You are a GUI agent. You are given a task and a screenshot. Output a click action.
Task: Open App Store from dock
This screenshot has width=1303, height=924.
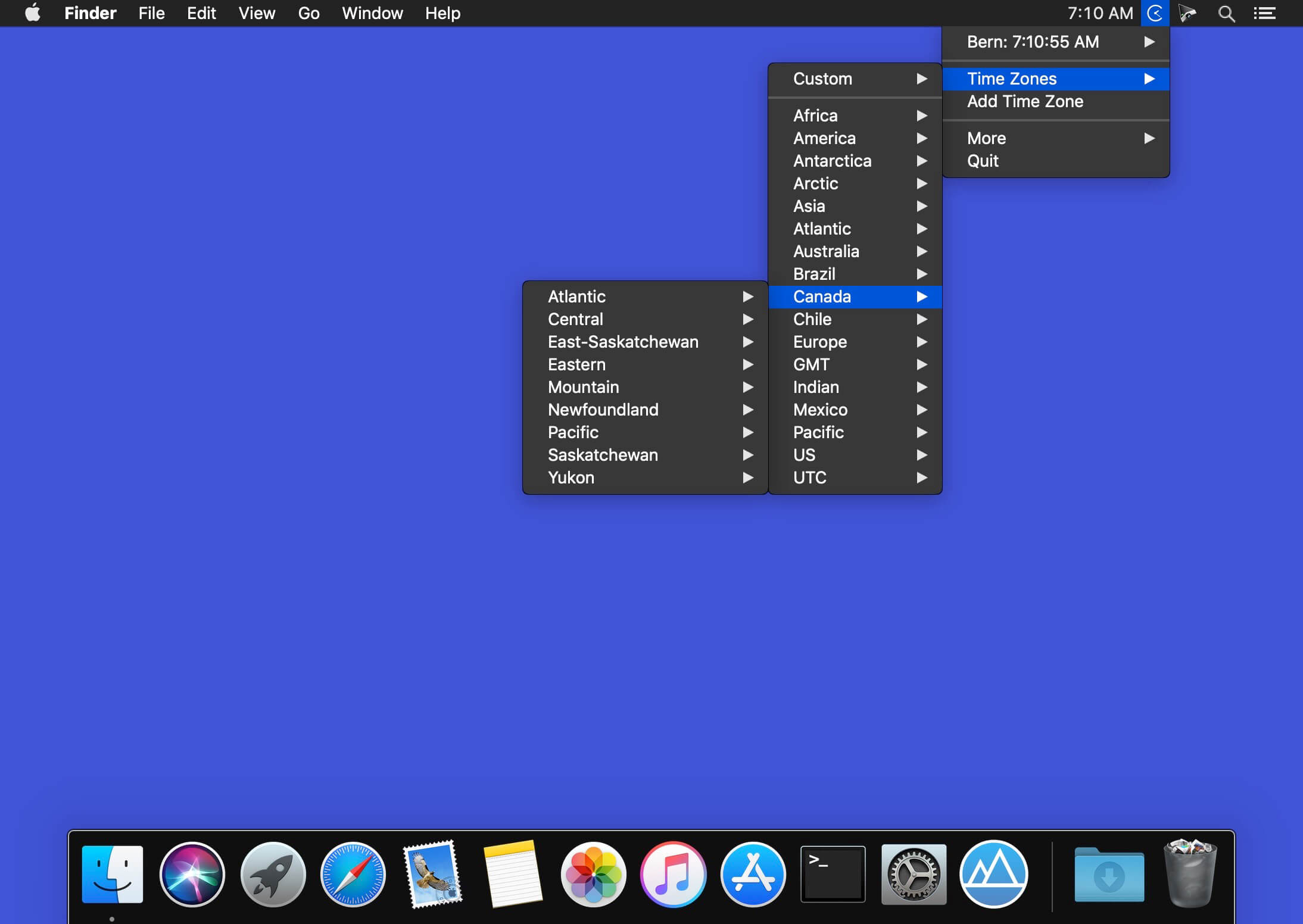[753, 874]
